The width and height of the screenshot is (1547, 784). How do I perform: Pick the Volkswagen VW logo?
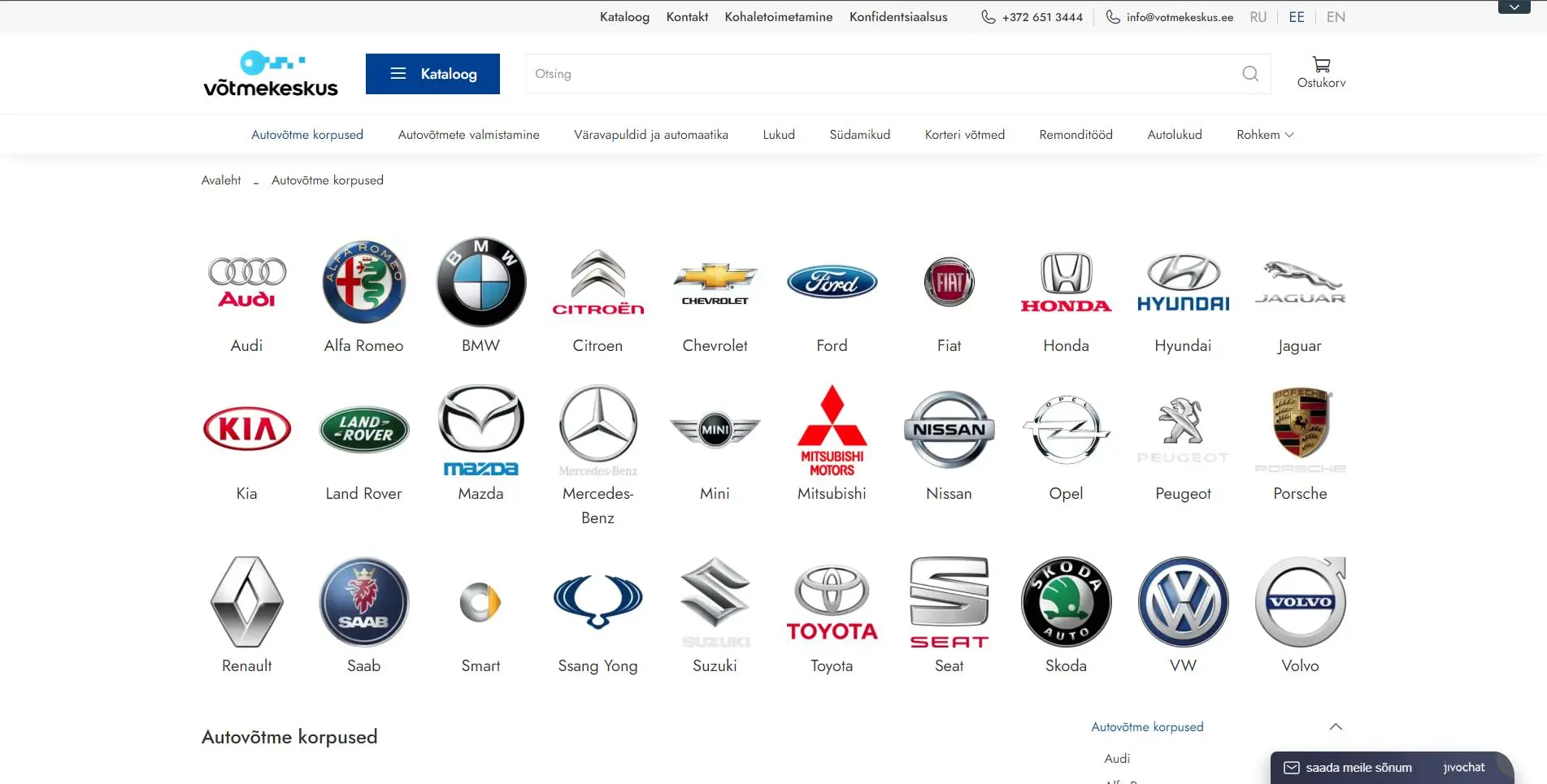tap(1183, 602)
